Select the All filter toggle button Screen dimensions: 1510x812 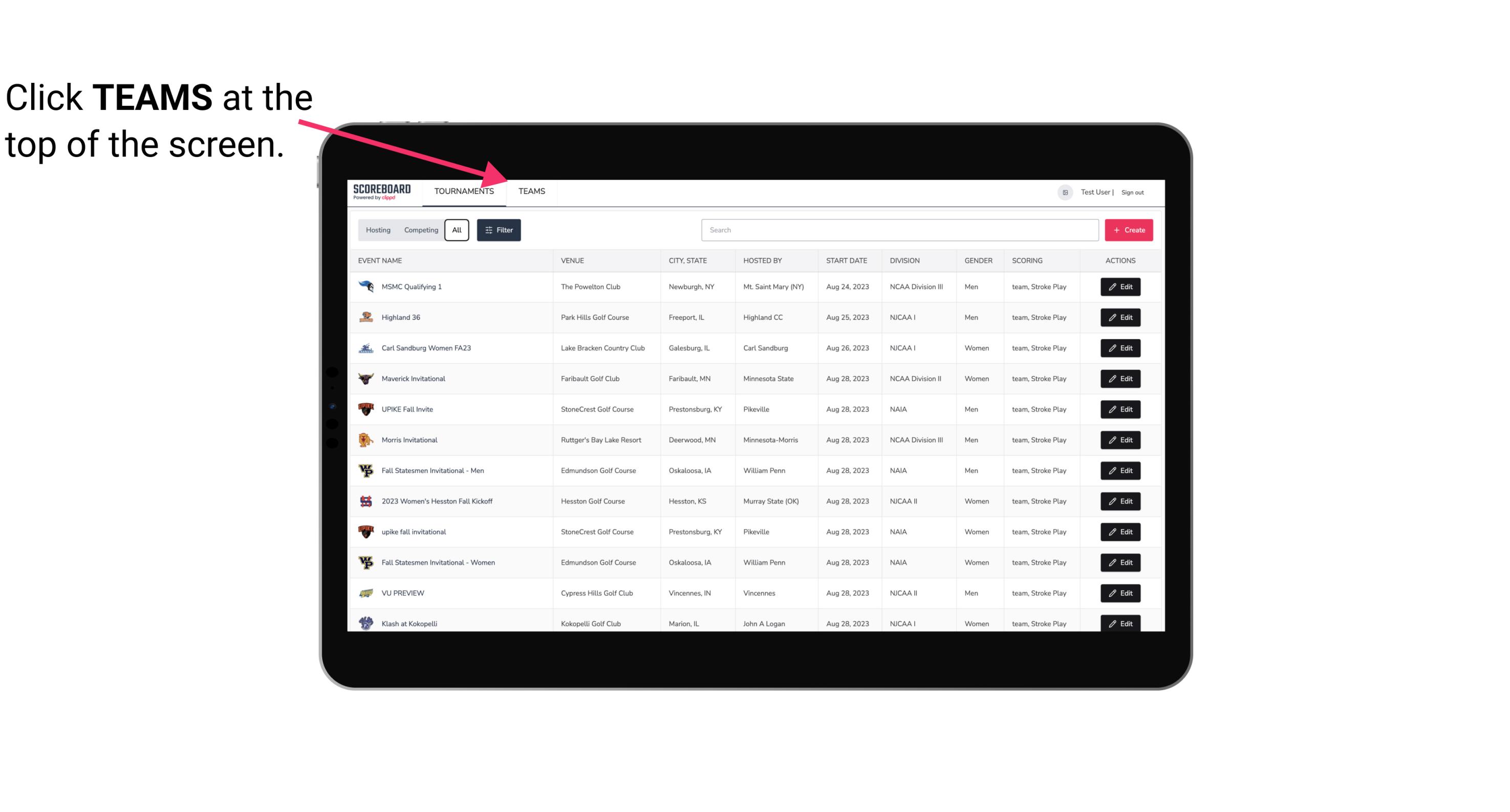tap(456, 230)
